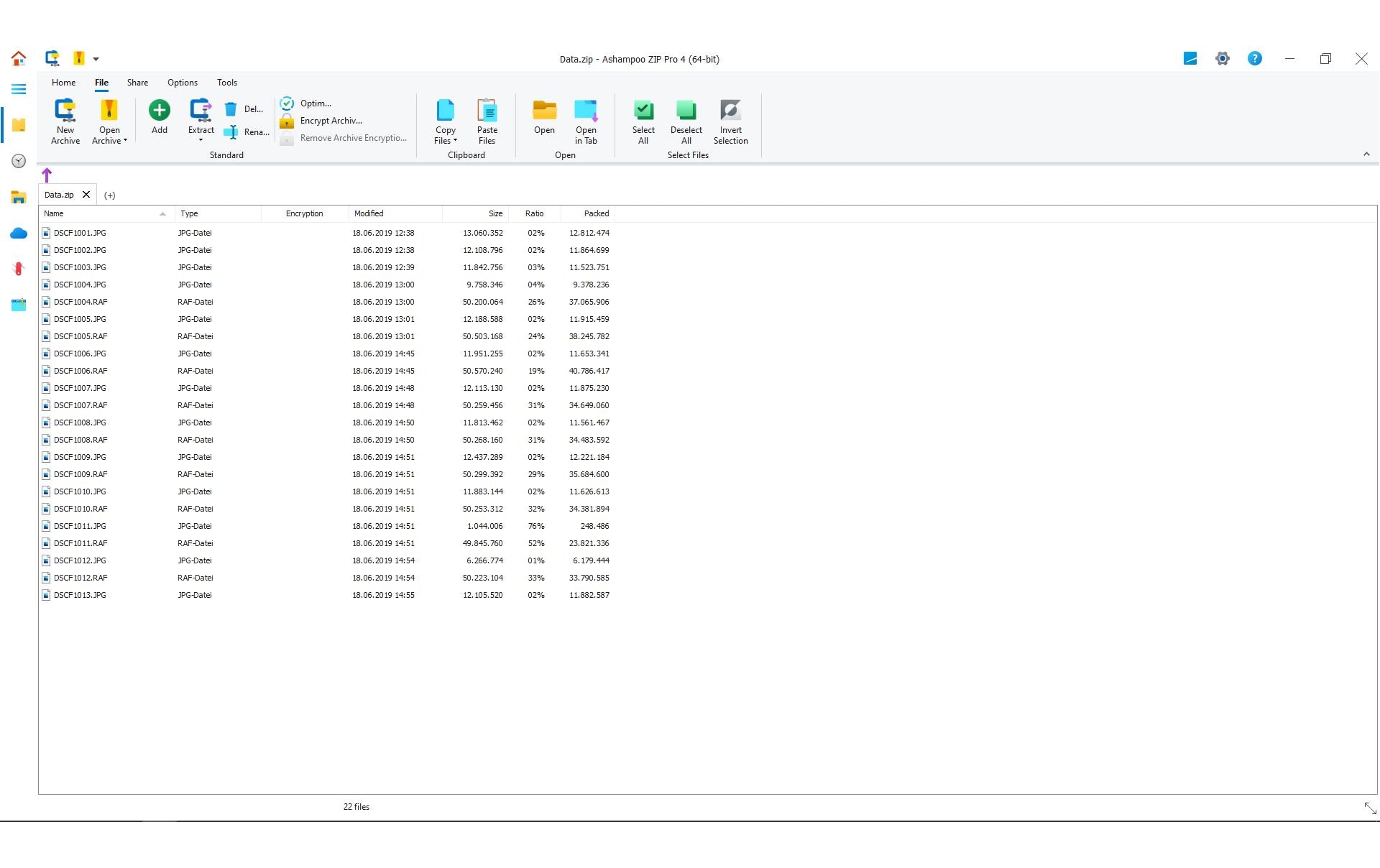The height and width of the screenshot is (868, 1380).
Task: Click the Select All icon
Action: (643, 110)
